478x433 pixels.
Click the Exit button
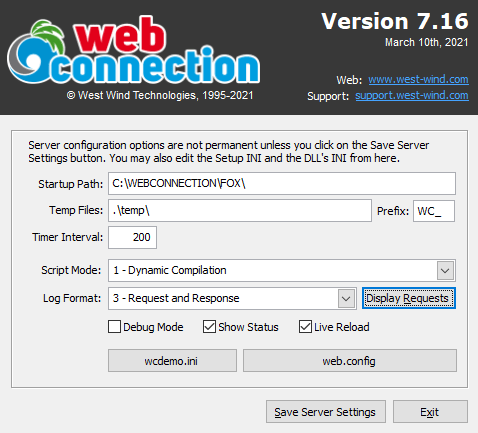tap(430, 412)
